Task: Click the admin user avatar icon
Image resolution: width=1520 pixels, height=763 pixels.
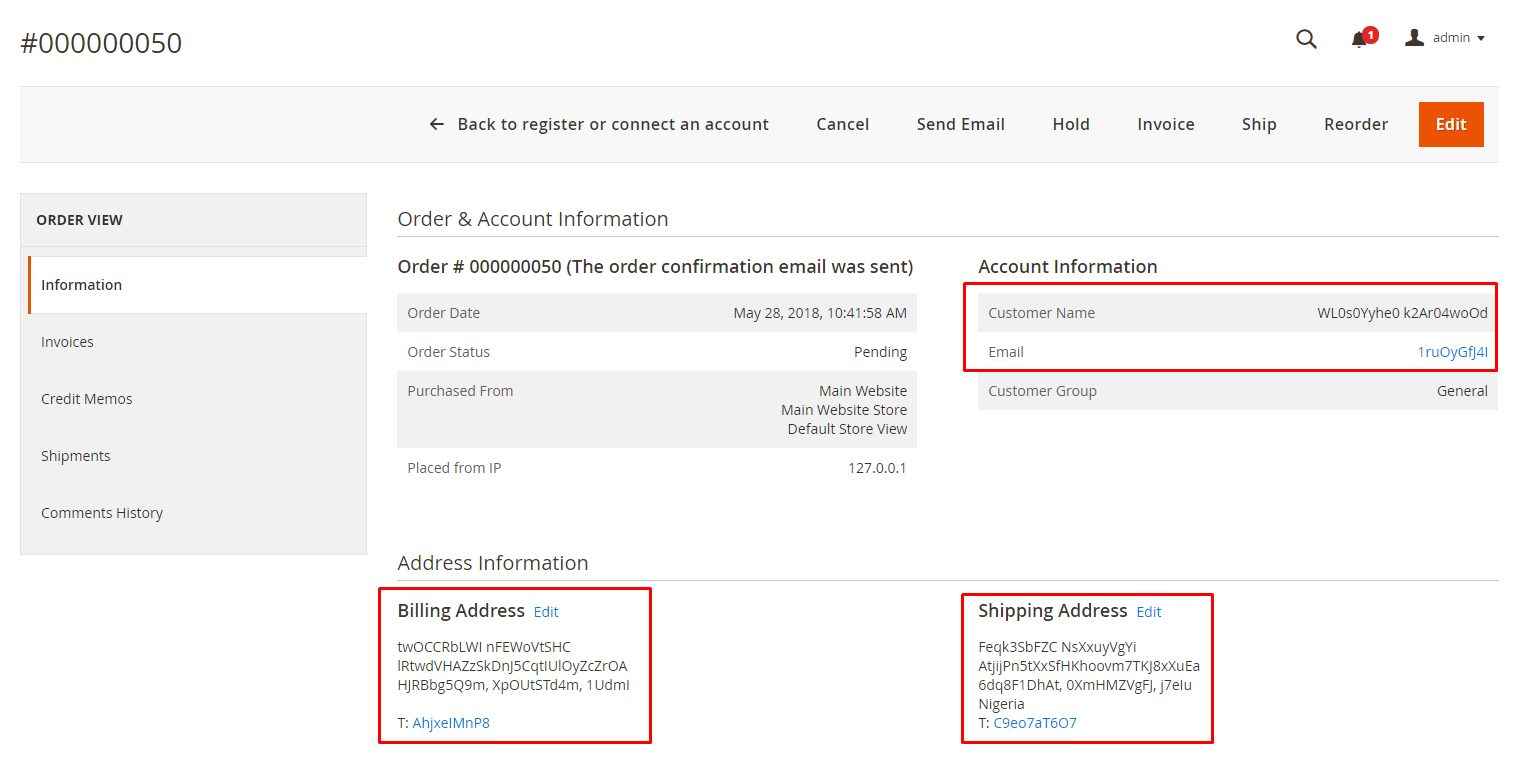Action: [x=1414, y=38]
